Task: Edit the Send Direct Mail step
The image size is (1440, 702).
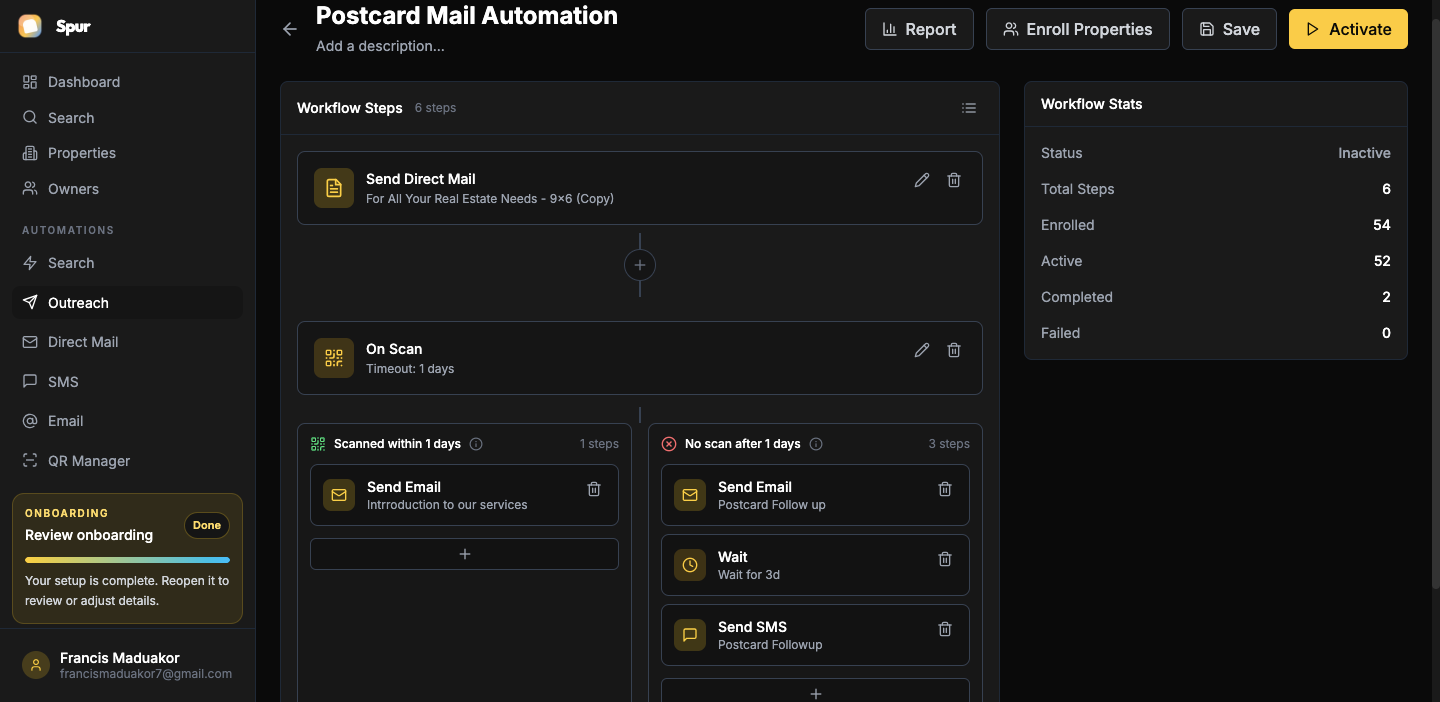Action: point(922,180)
